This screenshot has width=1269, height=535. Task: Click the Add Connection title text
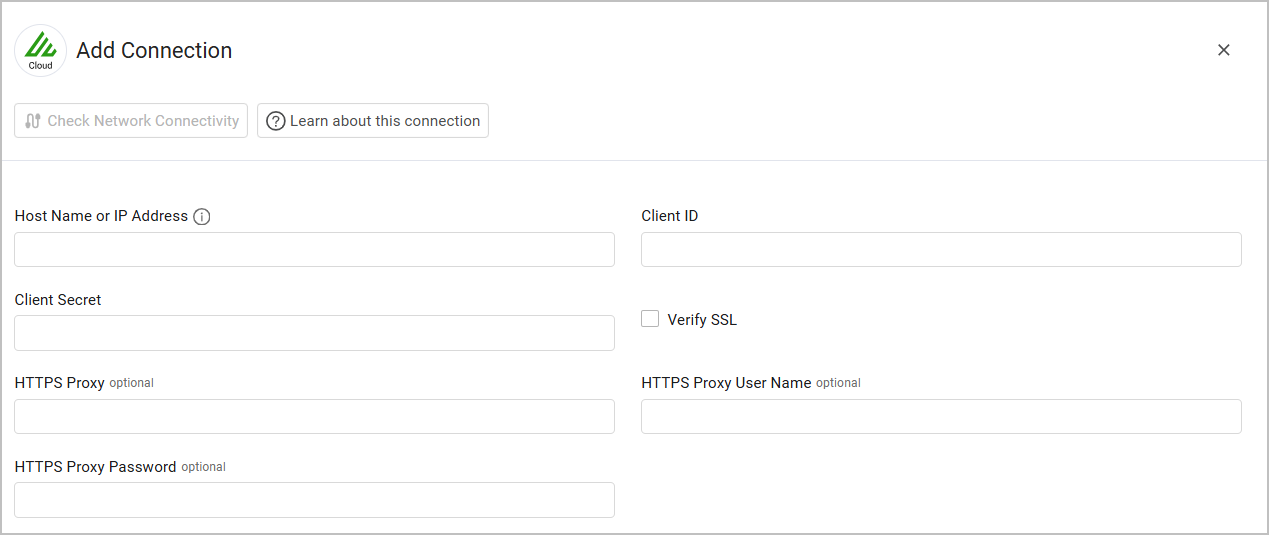[x=154, y=51]
